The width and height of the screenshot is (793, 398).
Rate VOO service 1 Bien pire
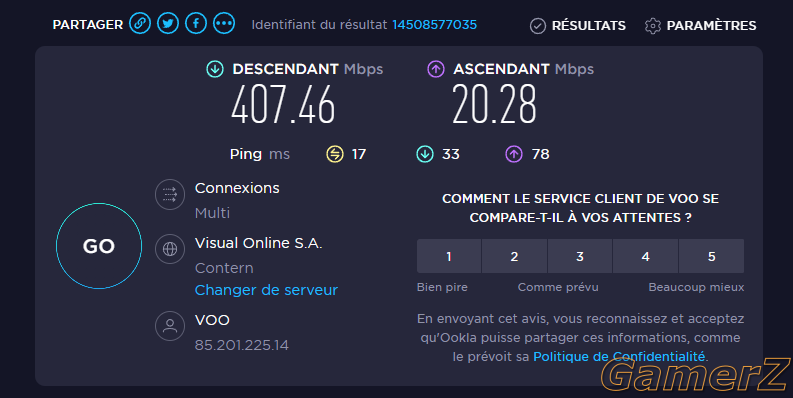tap(449, 256)
